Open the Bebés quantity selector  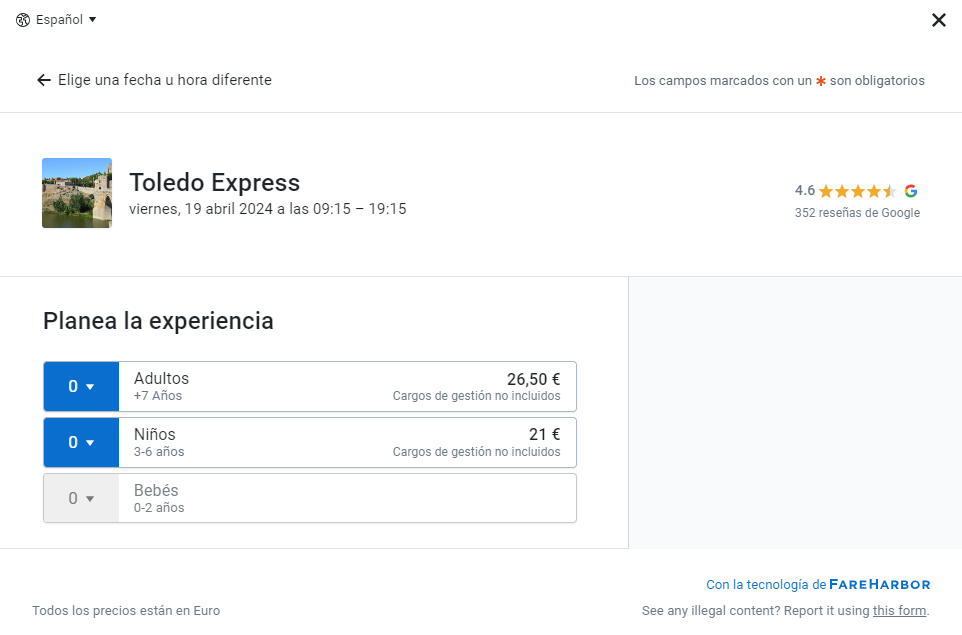pyautogui.click(x=81, y=498)
